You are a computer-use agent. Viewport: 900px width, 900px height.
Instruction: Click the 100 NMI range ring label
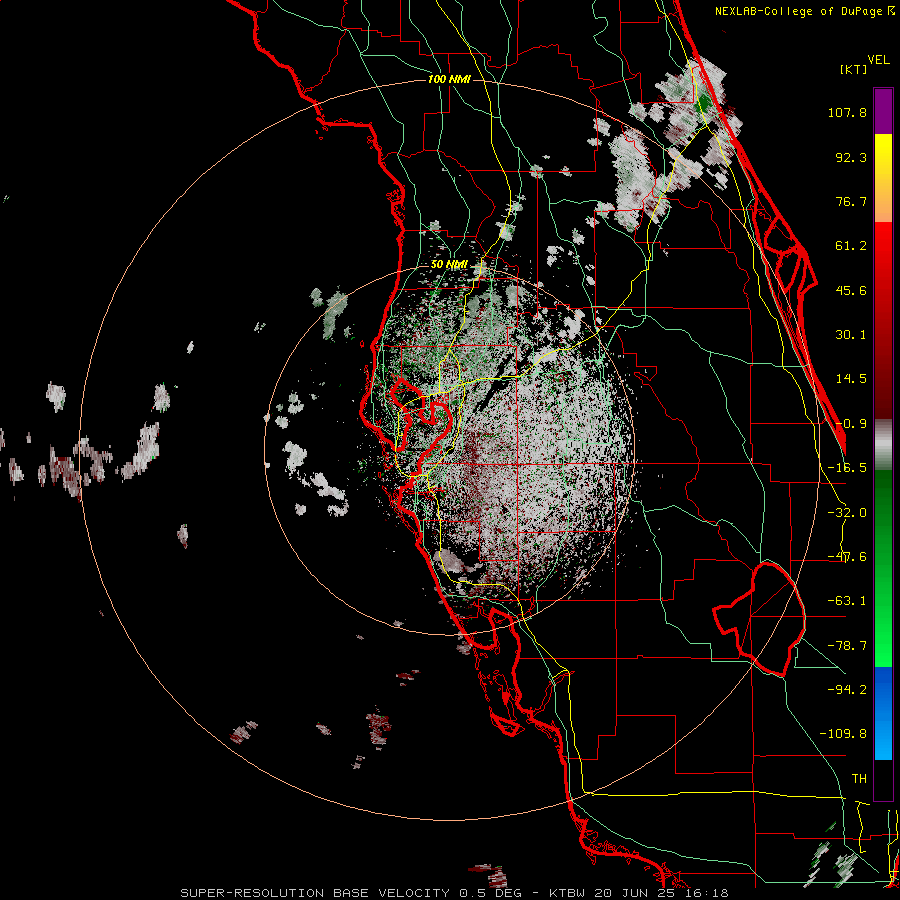point(449,79)
